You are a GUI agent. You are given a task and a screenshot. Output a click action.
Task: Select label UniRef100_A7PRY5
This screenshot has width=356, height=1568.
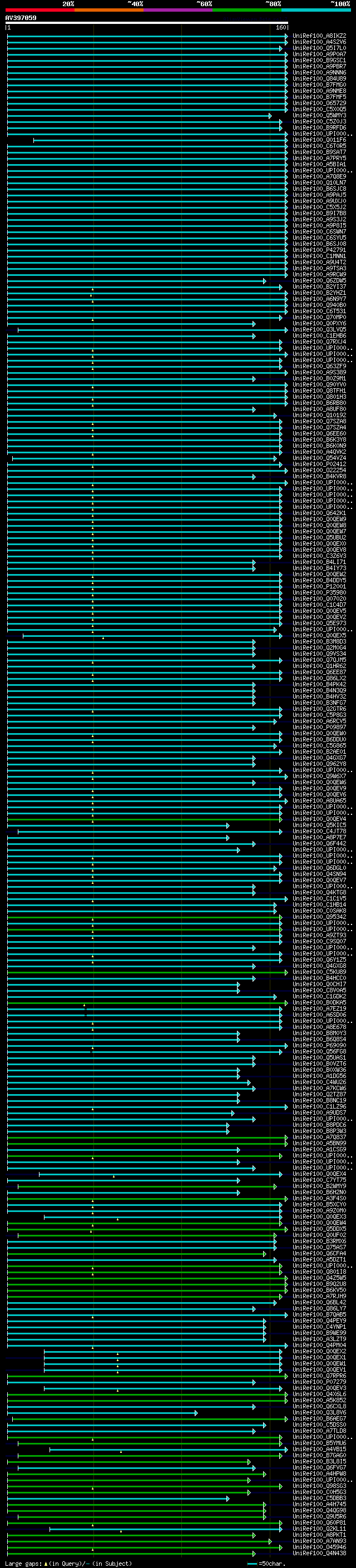point(319,159)
